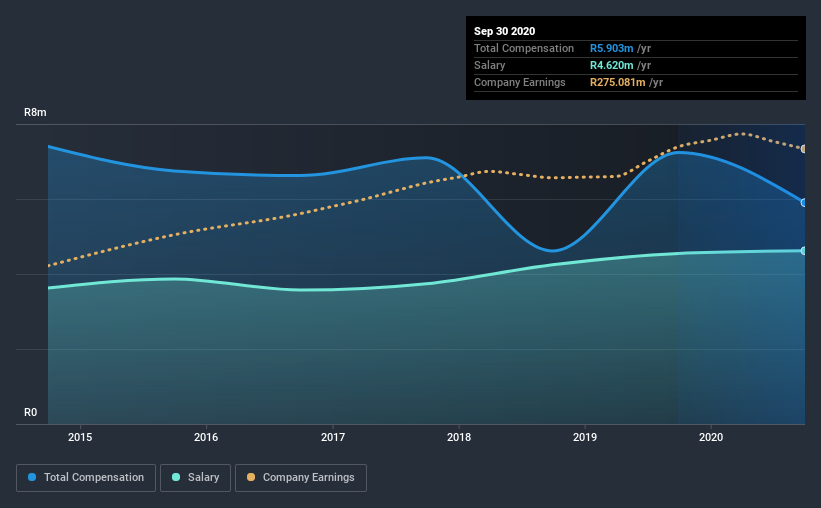Click the Company Earnings endpoint marker
The image size is (821, 508).
click(x=804, y=149)
